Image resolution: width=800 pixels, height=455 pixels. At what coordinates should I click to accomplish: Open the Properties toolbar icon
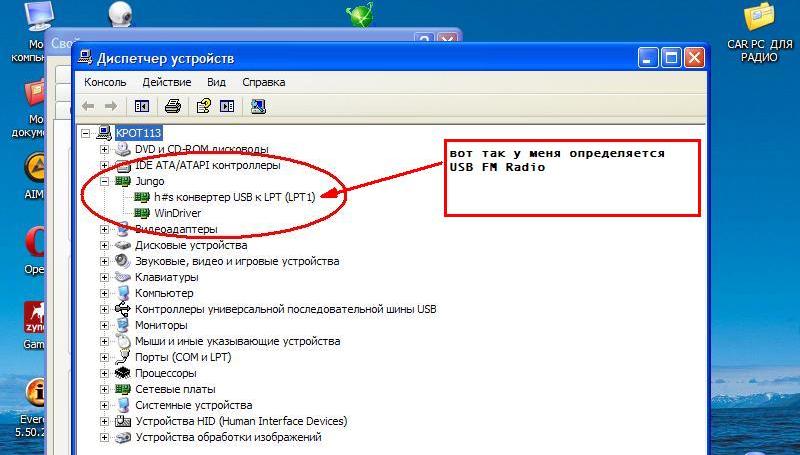204,106
